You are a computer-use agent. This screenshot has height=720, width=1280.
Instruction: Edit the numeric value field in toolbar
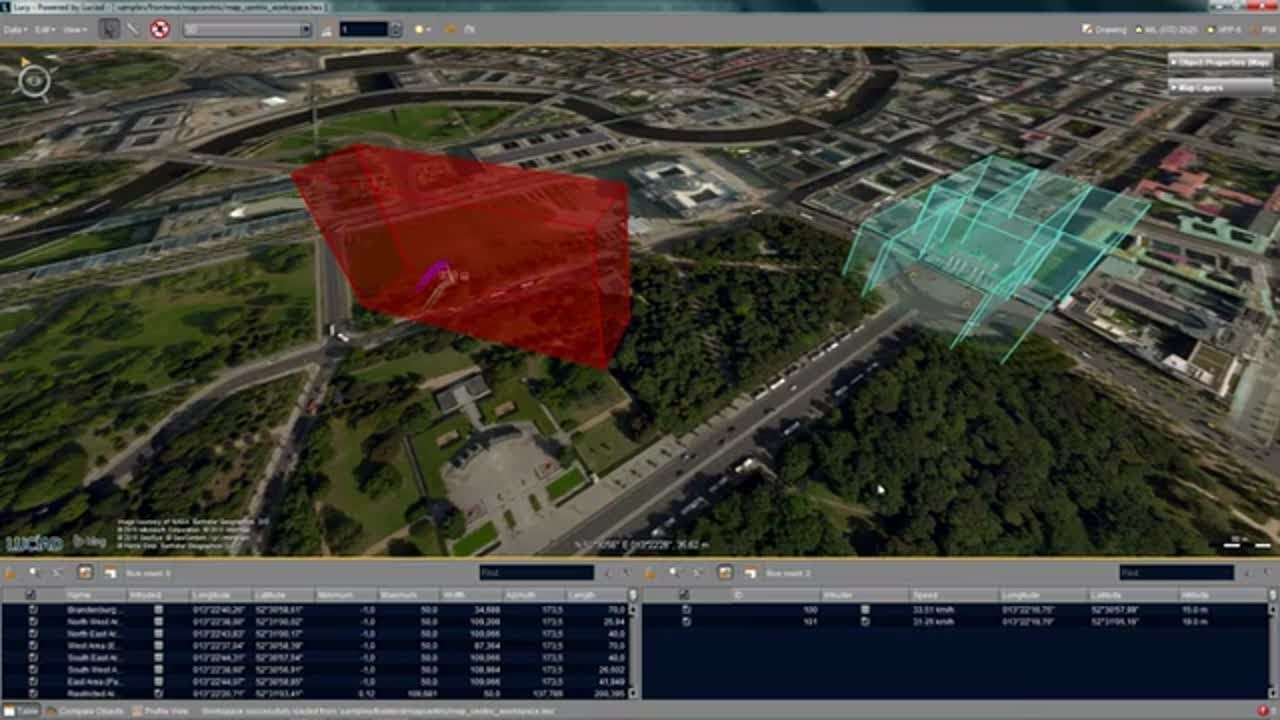(363, 30)
